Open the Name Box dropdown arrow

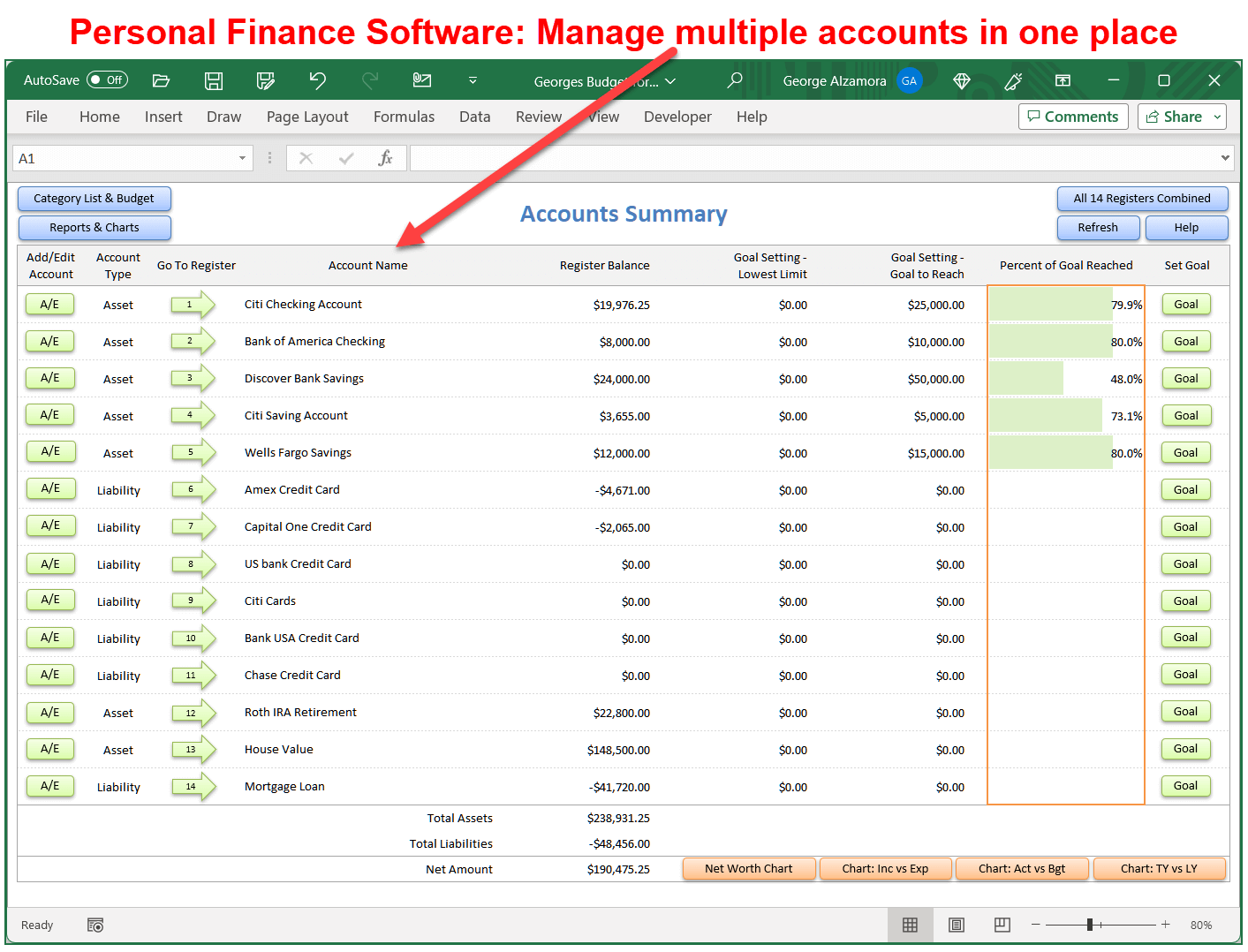pos(242,158)
